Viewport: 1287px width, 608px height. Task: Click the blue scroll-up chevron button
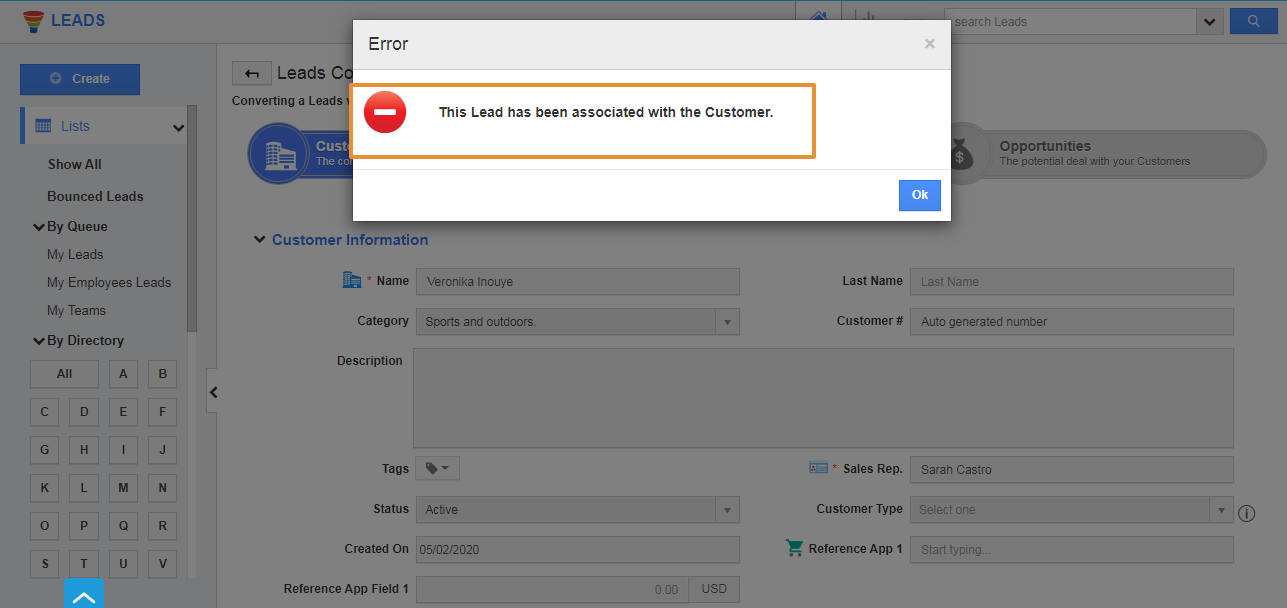click(84, 596)
